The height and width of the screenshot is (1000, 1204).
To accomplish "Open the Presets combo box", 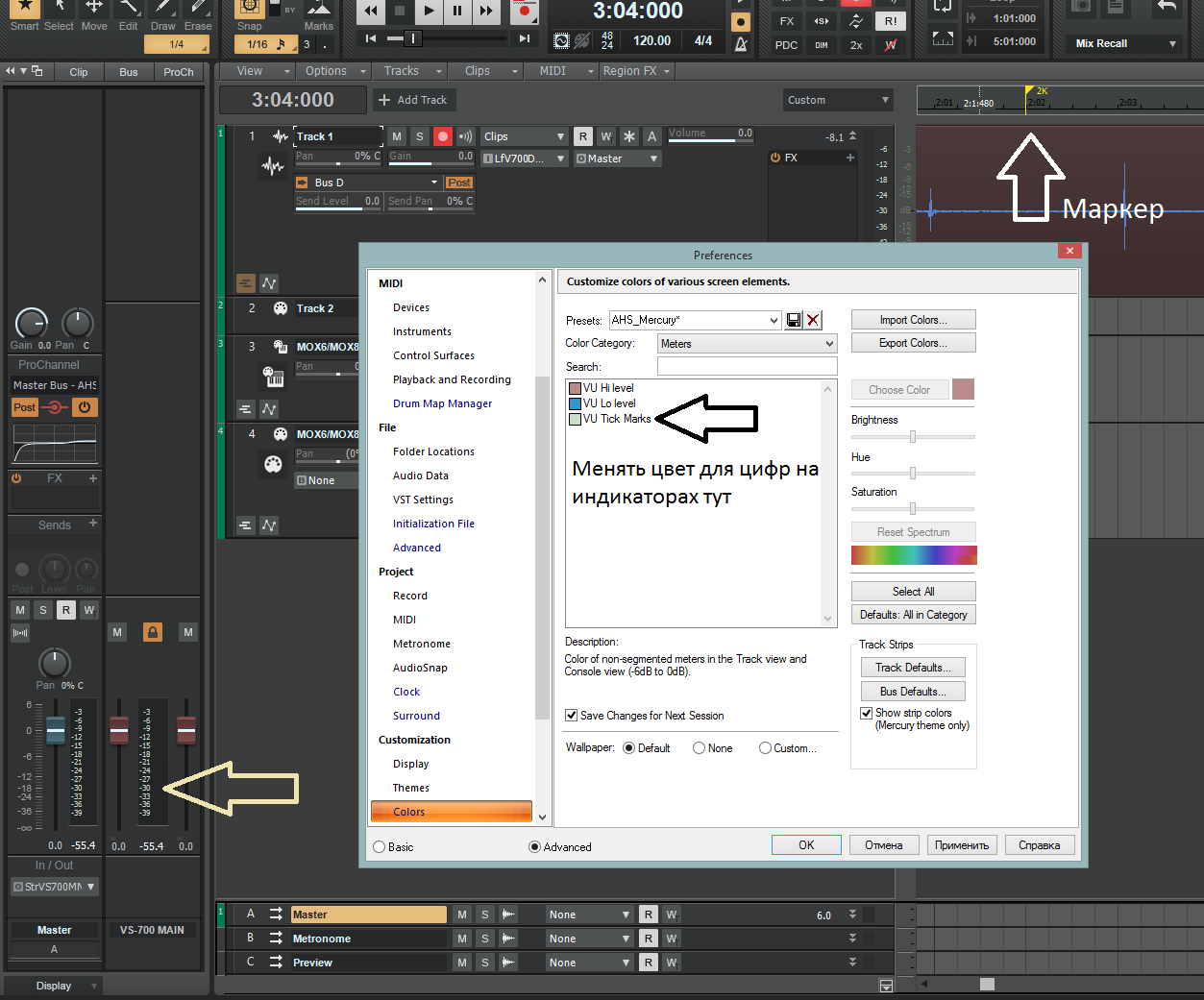I will click(x=696, y=320).
